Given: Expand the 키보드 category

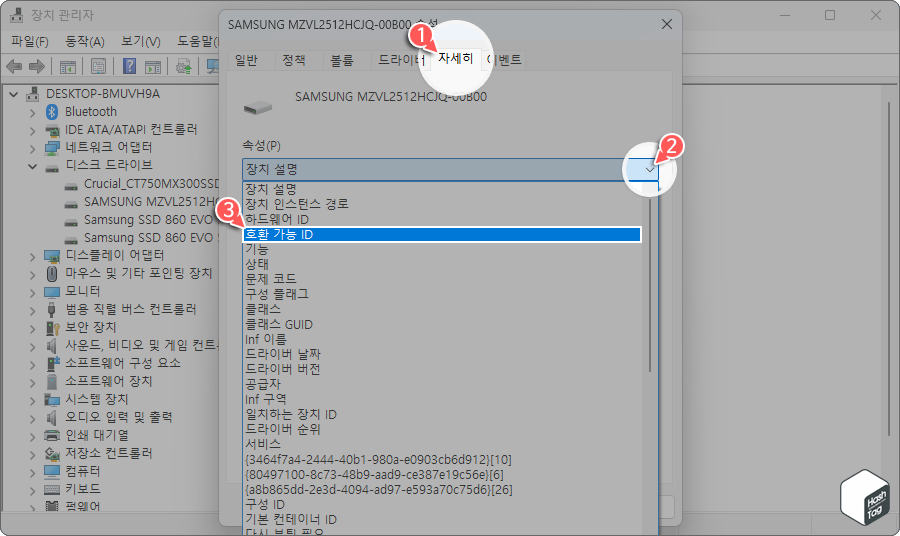Looking at the screenshot, I should coord(33,490).
